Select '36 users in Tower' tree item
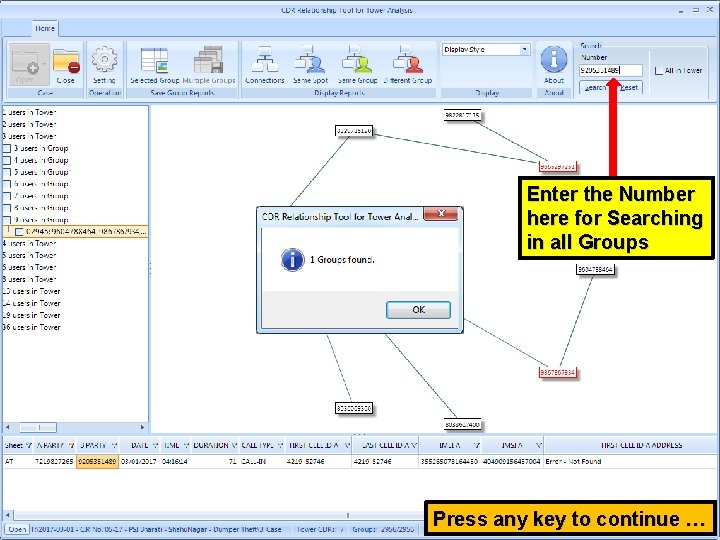Screen dimensions: 720x540 click(x=31, y=327)
